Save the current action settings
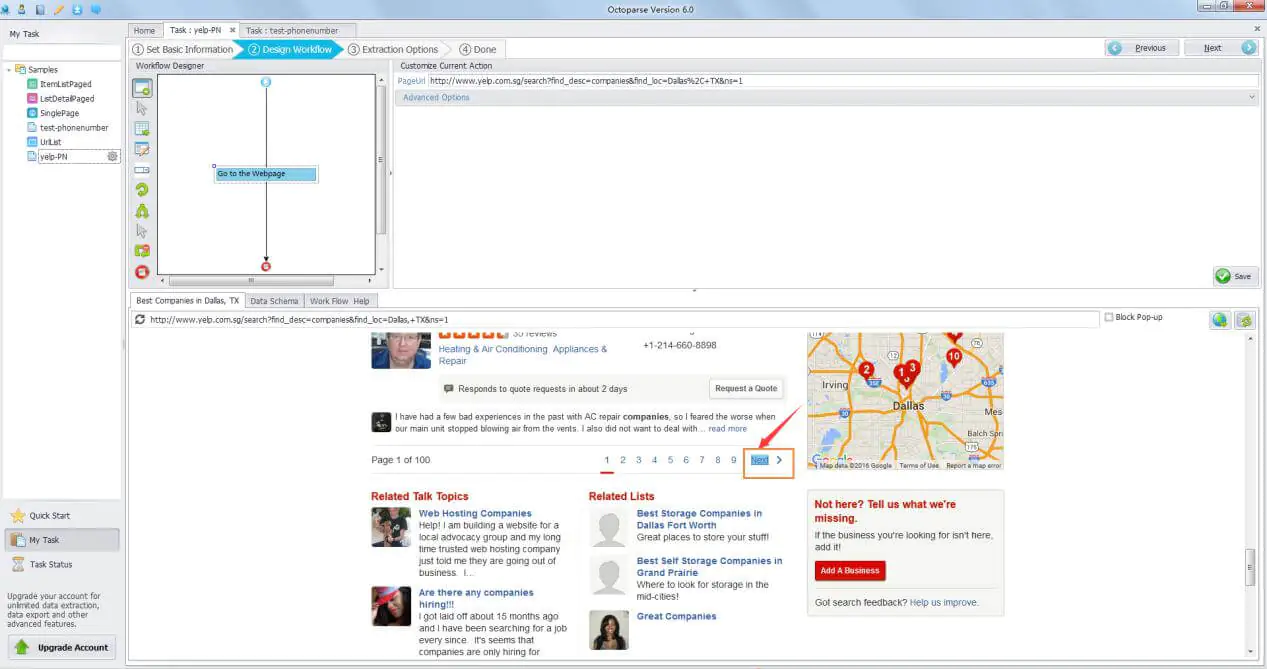The image size is (1267, 669). [x=1234, y=276]
